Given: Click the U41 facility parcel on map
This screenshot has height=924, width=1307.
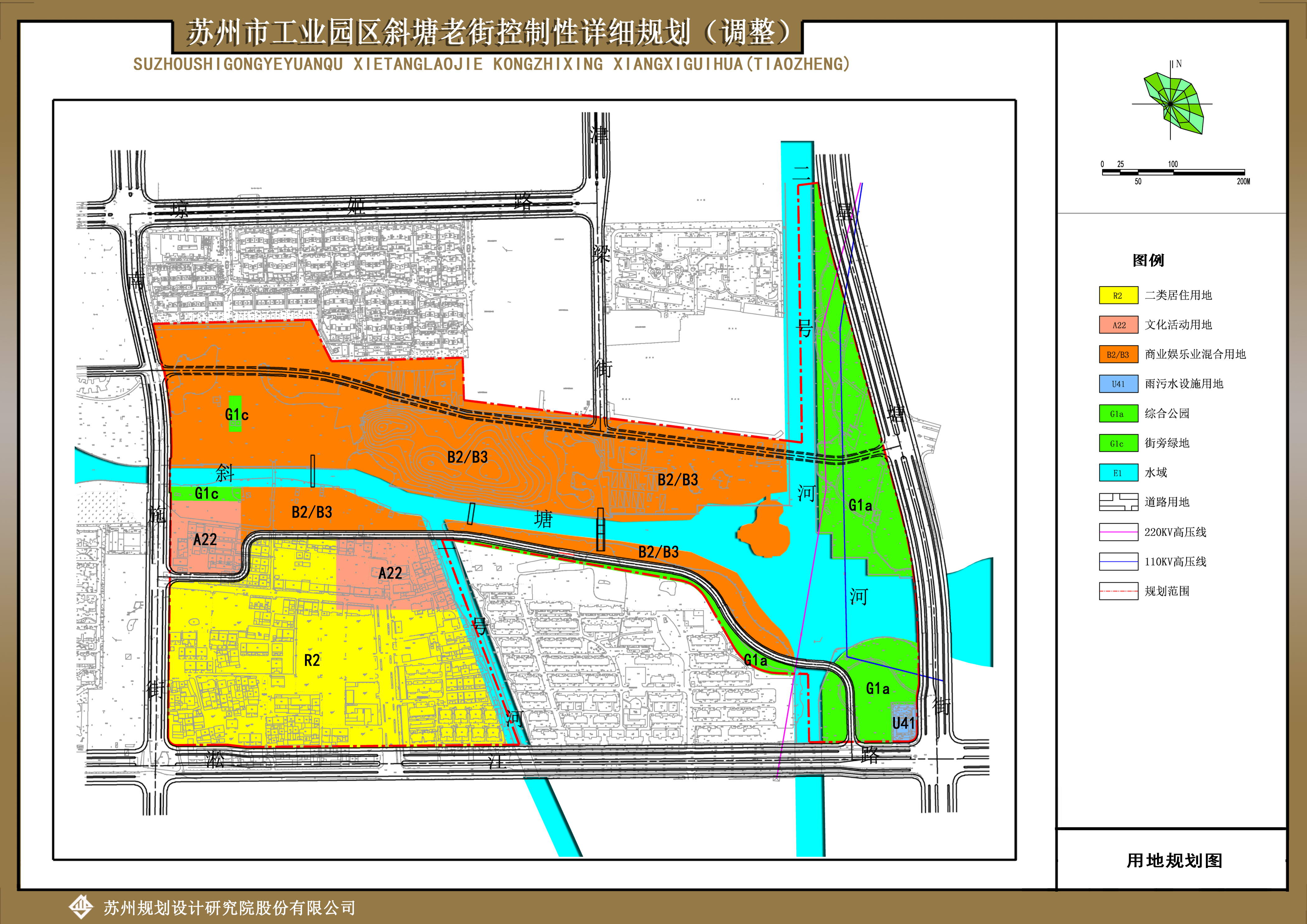Looking at the screenshot, I should click(x=903, y=722).
